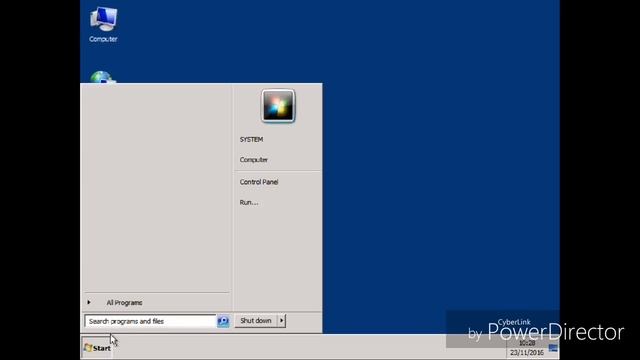Click the user account picture in Start menu

point(278,106)
